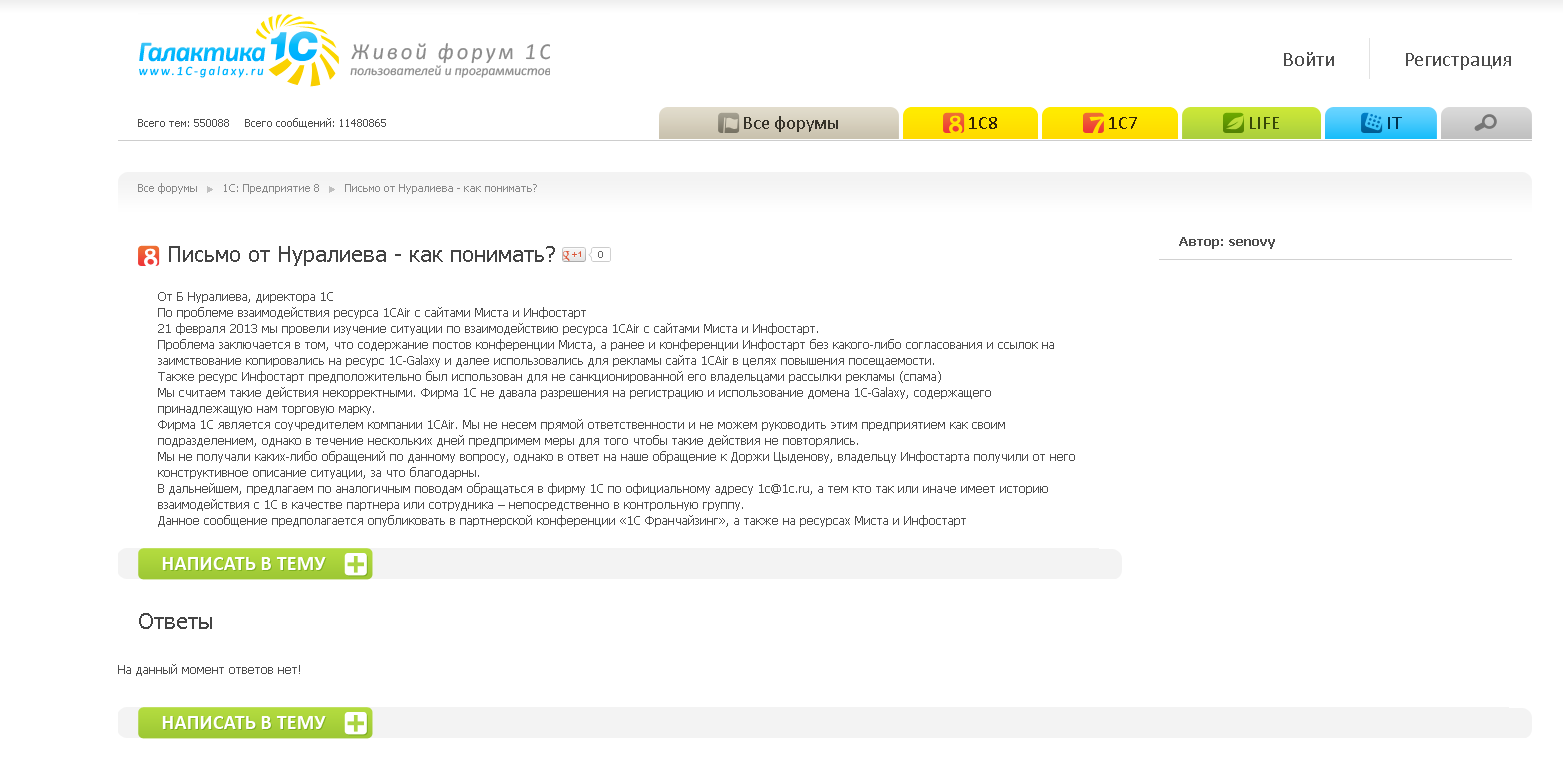The image size is (1563, 757).
Task: Switch to the LIFE tab
Action: [x=1251, y=123]
